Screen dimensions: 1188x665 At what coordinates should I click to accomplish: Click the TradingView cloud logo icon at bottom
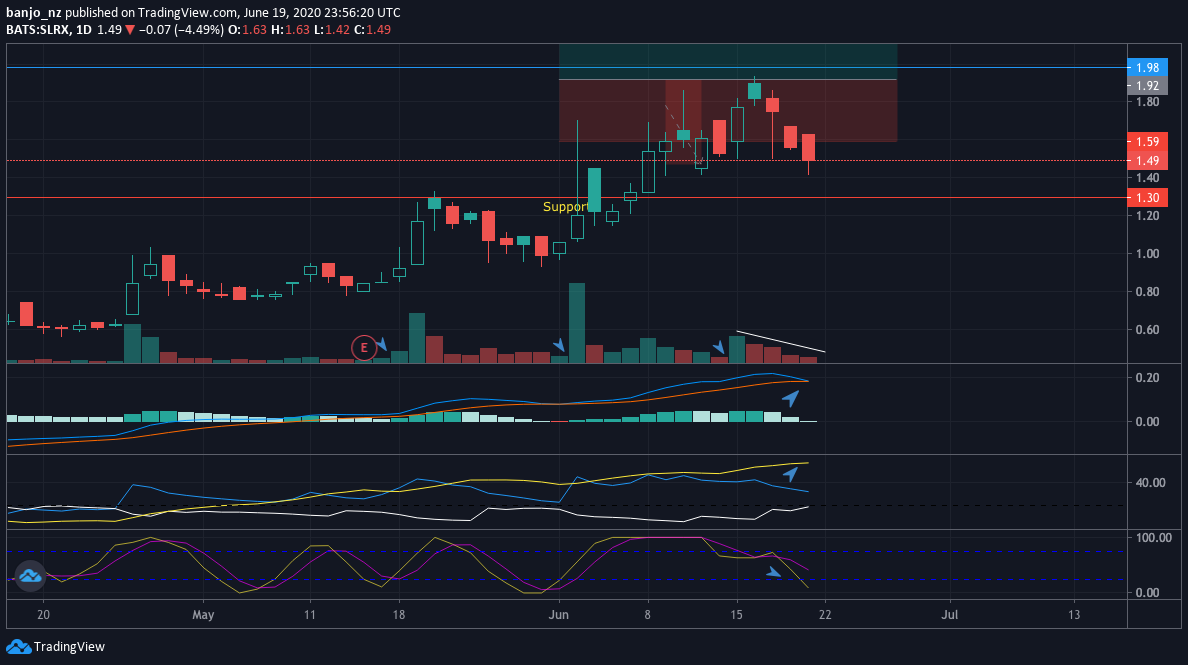point(18,647)
